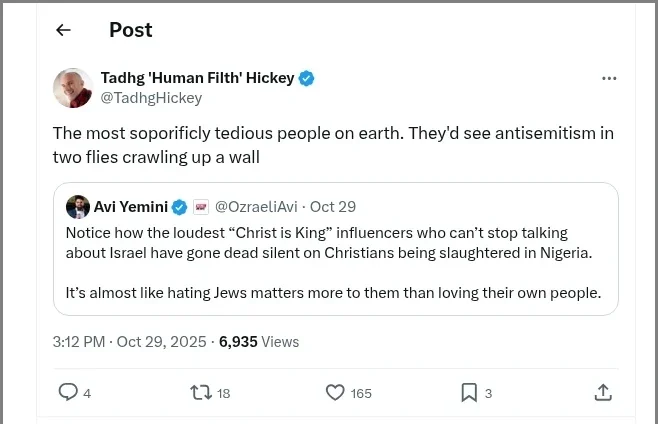This screenshot has height=424, width=658.
Task: Open Tadhg Hickey's profile avatar
Action: (73, 88)
